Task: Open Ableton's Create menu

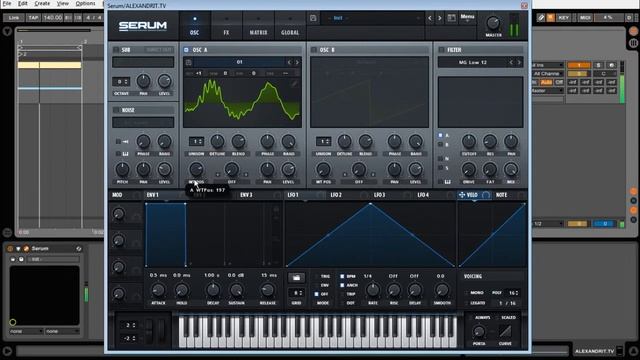Action: tap(42, 3)
